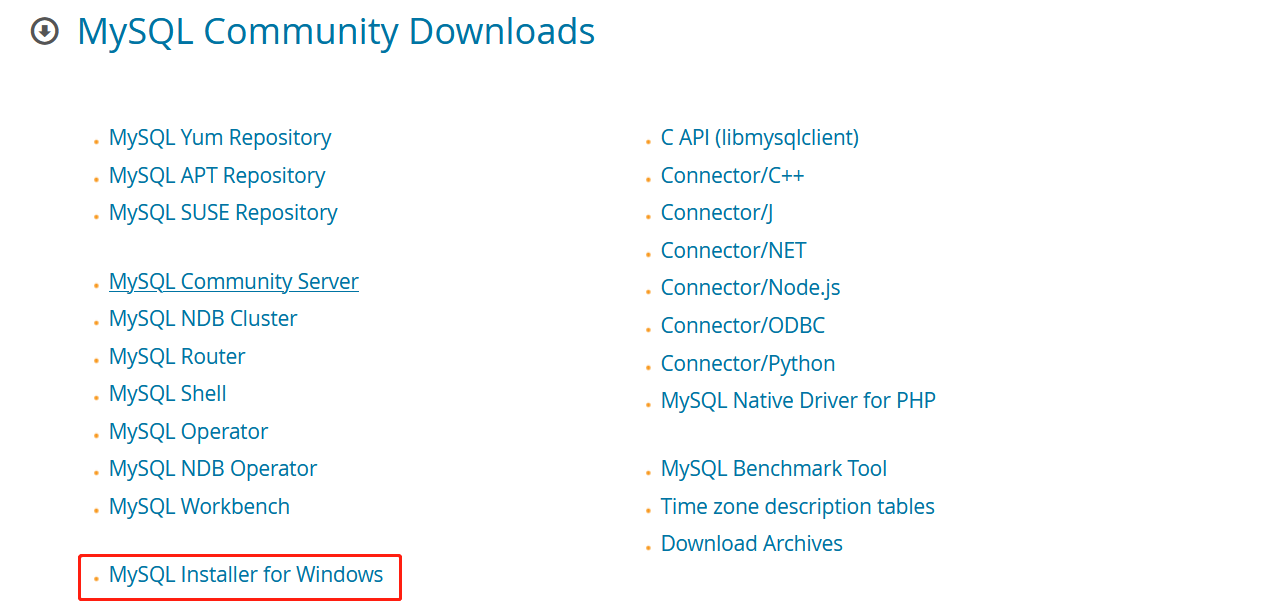1272x610 pixels.
Task: Open MySQL Operator link
Action: pyautogui.click(x=188, y=432)
